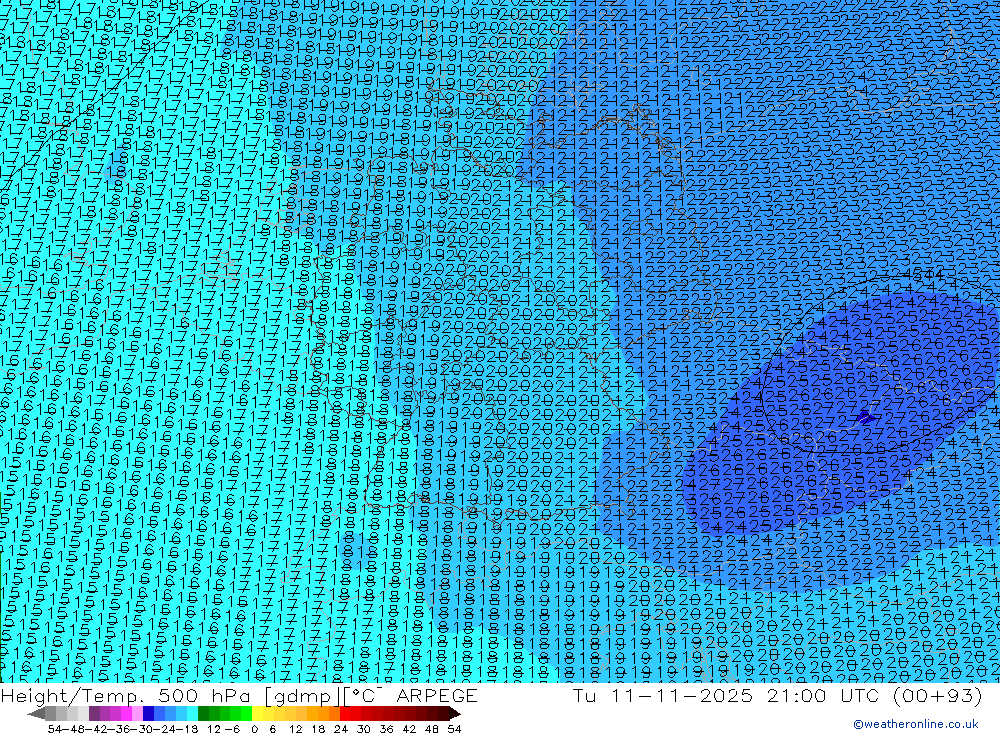
Task: Click the dark green swatch on the color scale
Action: click(203, 714)
